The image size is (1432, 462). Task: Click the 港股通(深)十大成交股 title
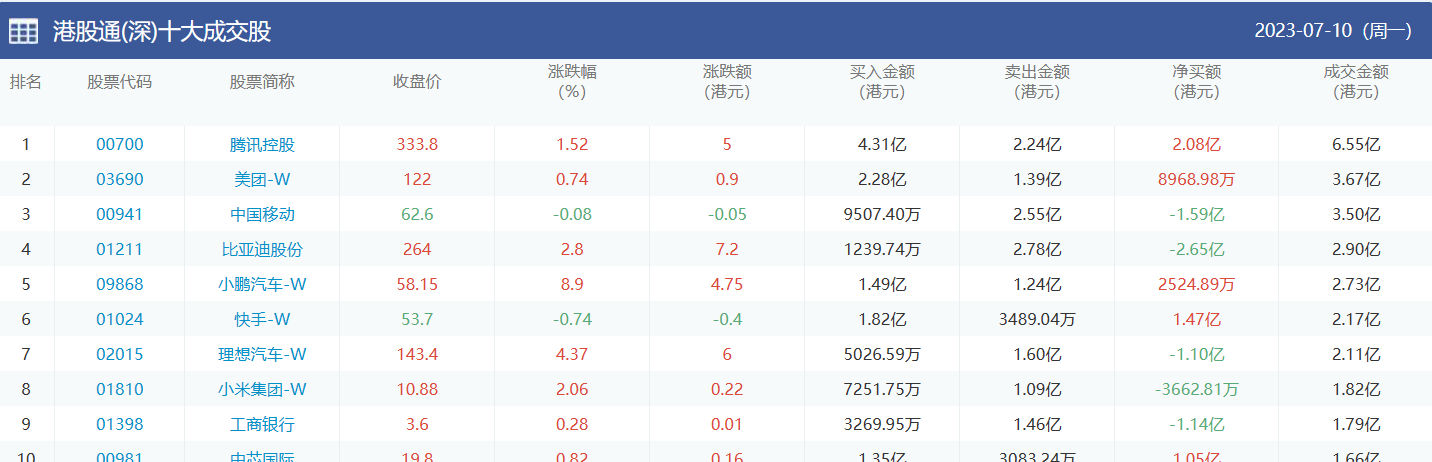point(162,32)
